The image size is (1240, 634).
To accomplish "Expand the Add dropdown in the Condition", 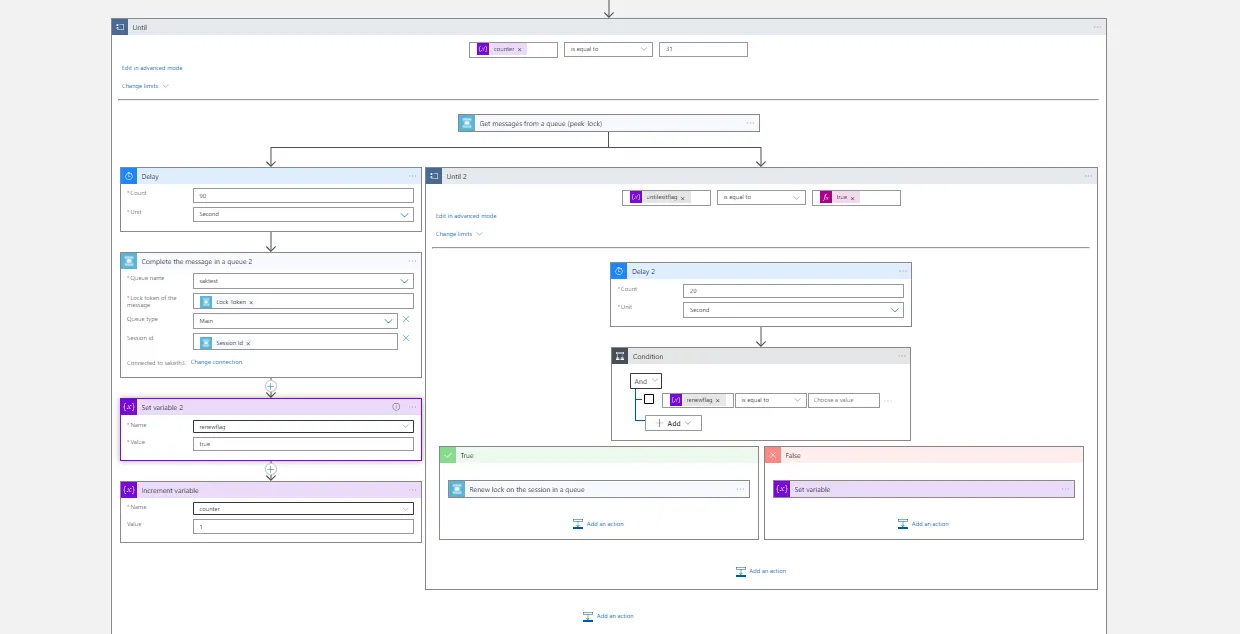I will (x=673, y=423).
